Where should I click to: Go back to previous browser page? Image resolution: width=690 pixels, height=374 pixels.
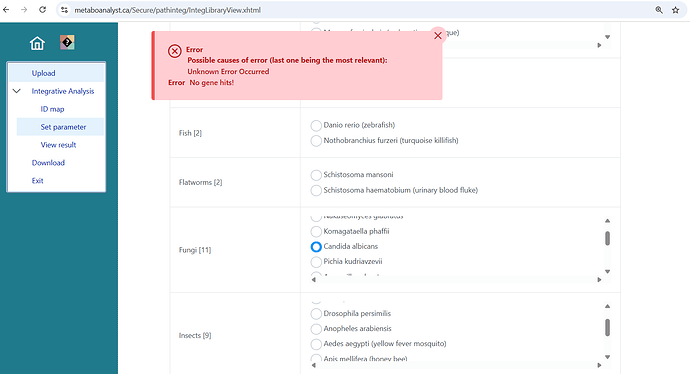[x=6, y=10]
